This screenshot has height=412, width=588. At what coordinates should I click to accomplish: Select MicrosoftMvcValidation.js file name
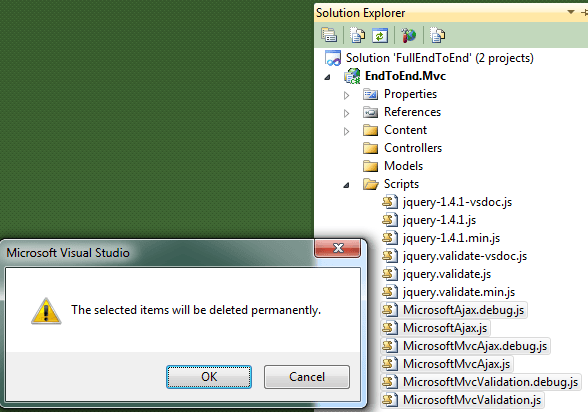[x=472, y=400]
